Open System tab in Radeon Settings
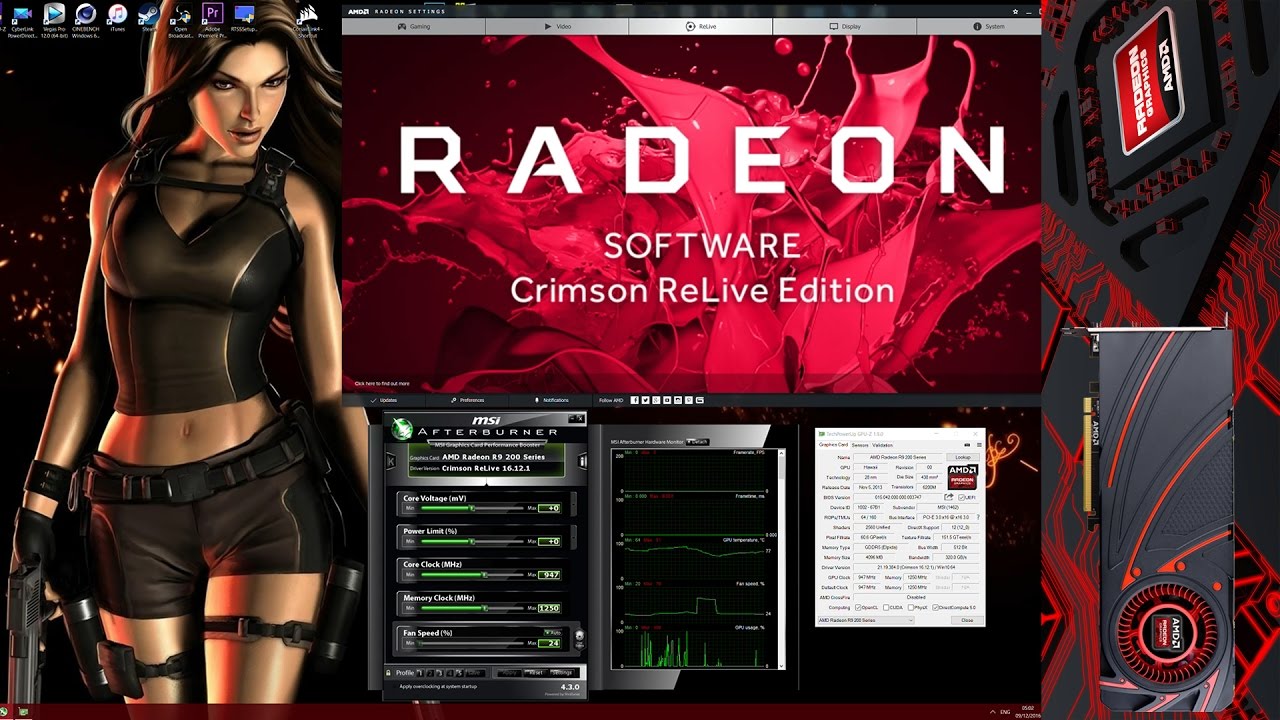The image size is (1280, 720). (x=988, y=26)
